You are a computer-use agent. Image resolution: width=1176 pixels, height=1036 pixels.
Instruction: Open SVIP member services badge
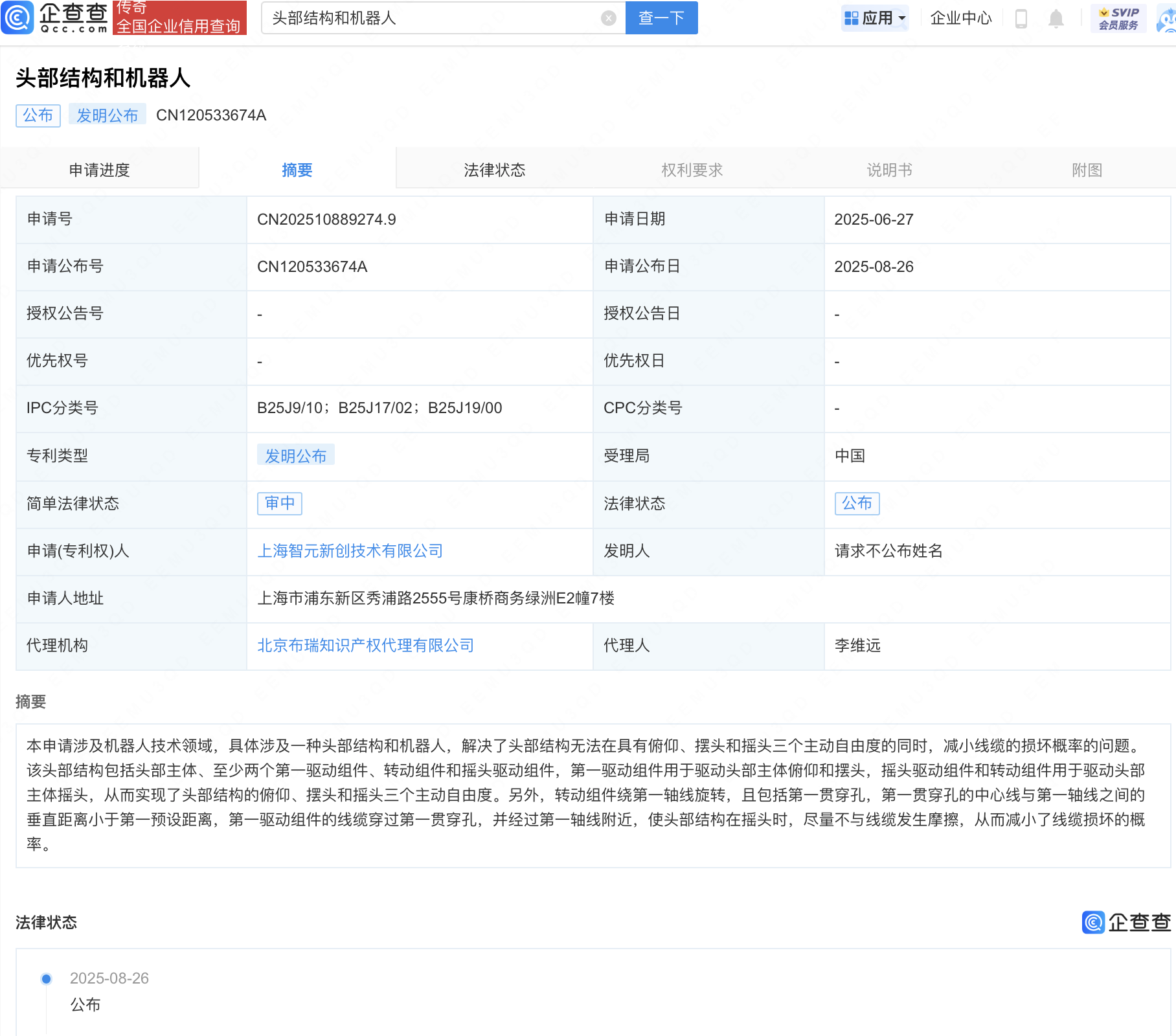(x=1118, y=18)
